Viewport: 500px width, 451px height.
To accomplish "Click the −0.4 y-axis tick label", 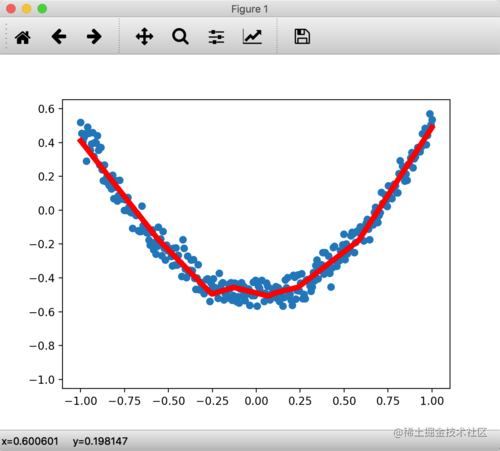I will click(42, 278).
